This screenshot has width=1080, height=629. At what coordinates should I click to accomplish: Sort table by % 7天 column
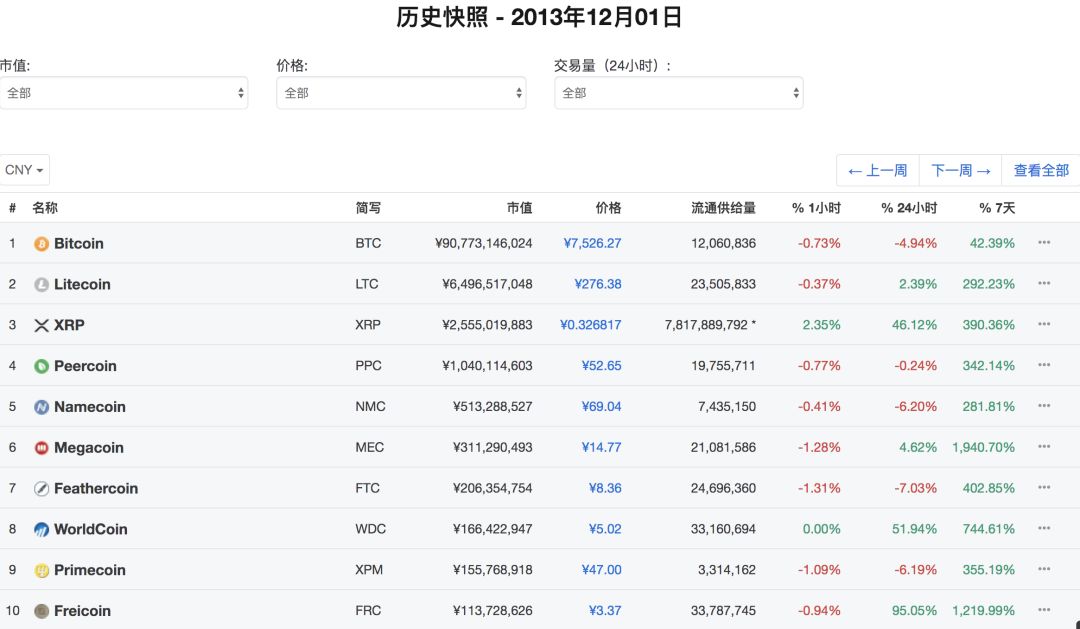click(997, 208)
